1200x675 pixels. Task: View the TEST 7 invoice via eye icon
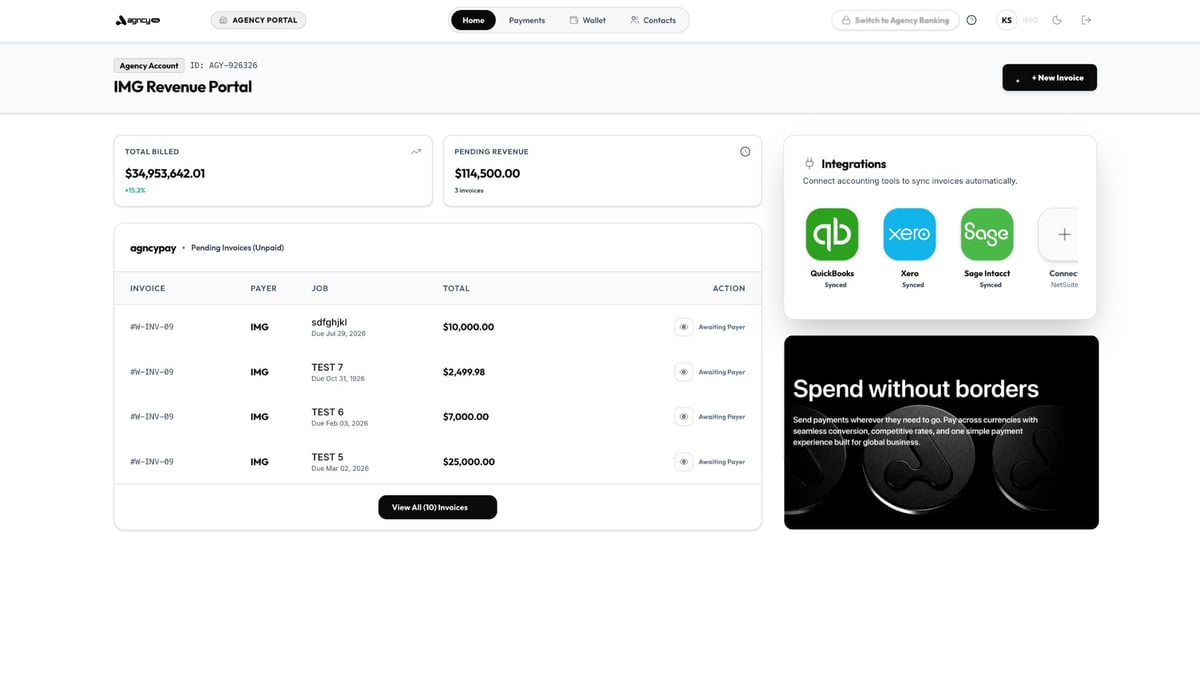[x=684, y=372]
